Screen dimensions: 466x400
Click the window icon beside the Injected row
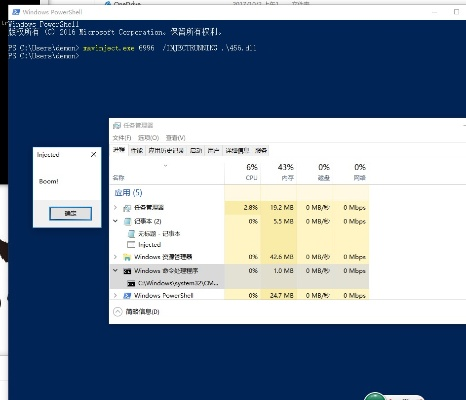point(131,245)
